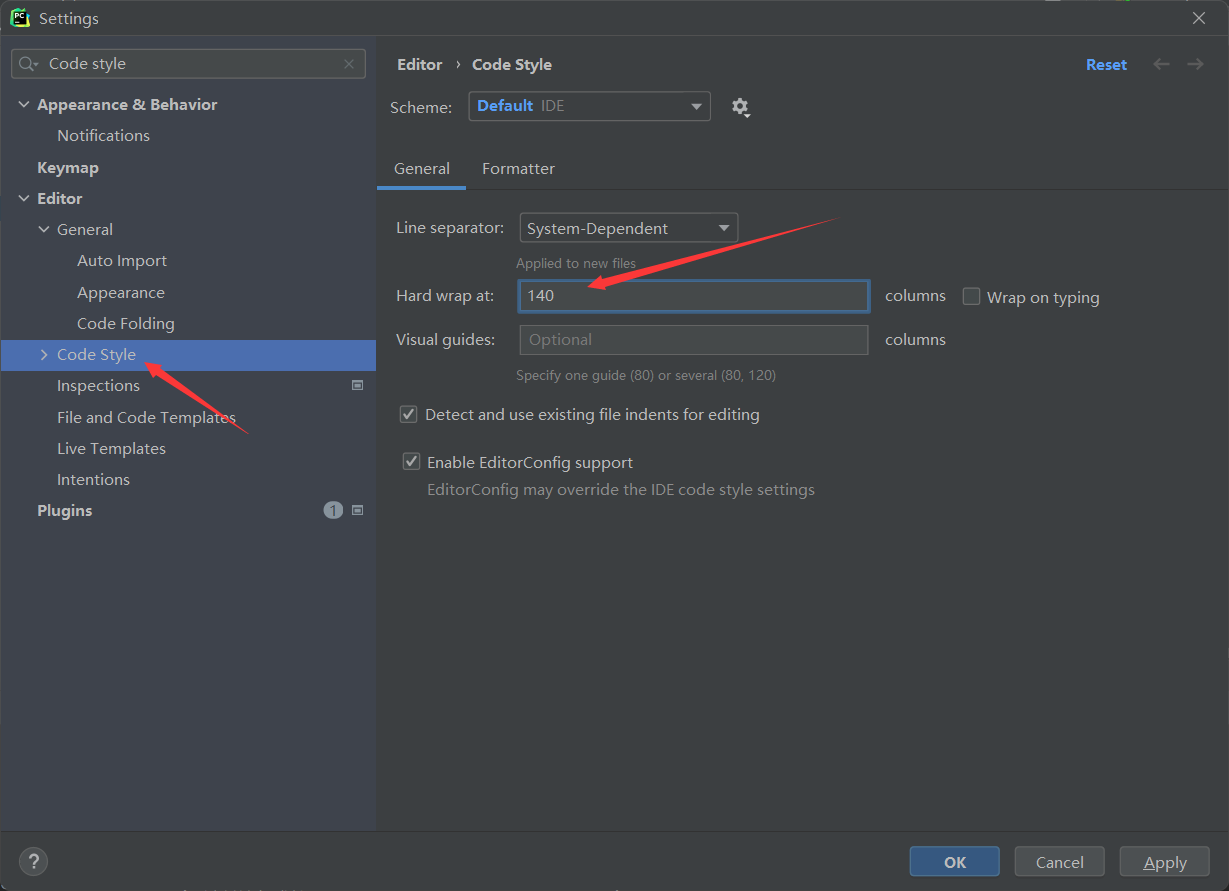Viewport: 1229px width, 891px height.
Task: Open the Scheme Default IDE dropdown
Action: pos(589,106)
